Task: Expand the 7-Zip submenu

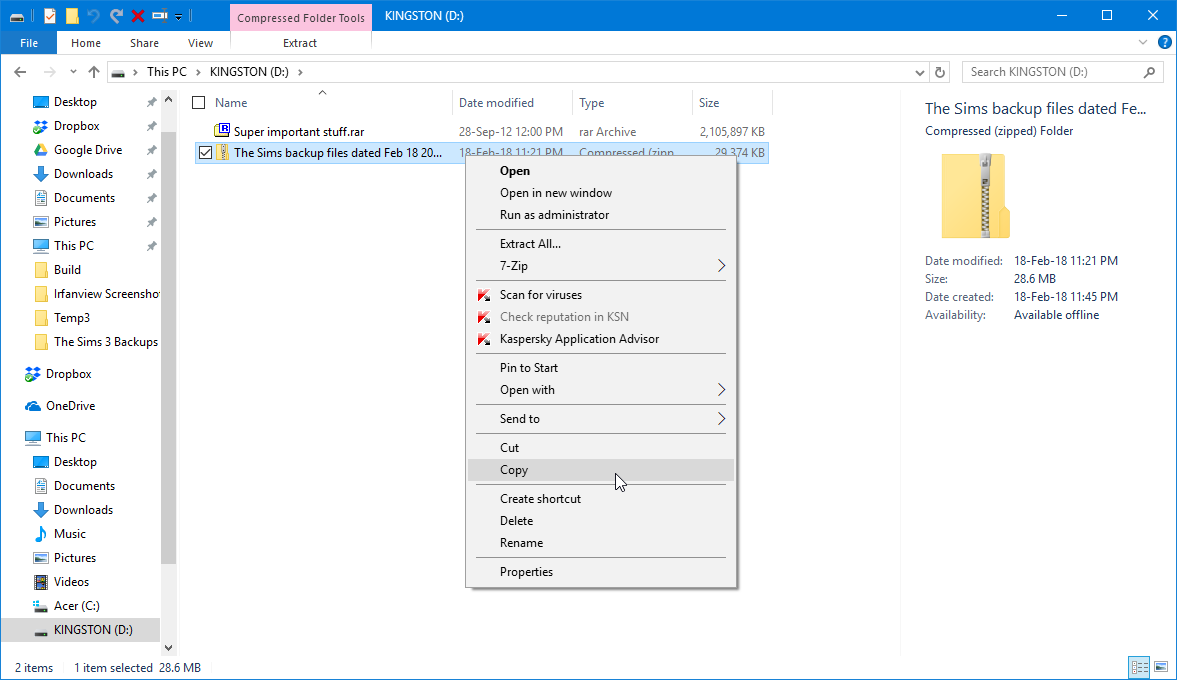Action: click(x=601, y=266)
